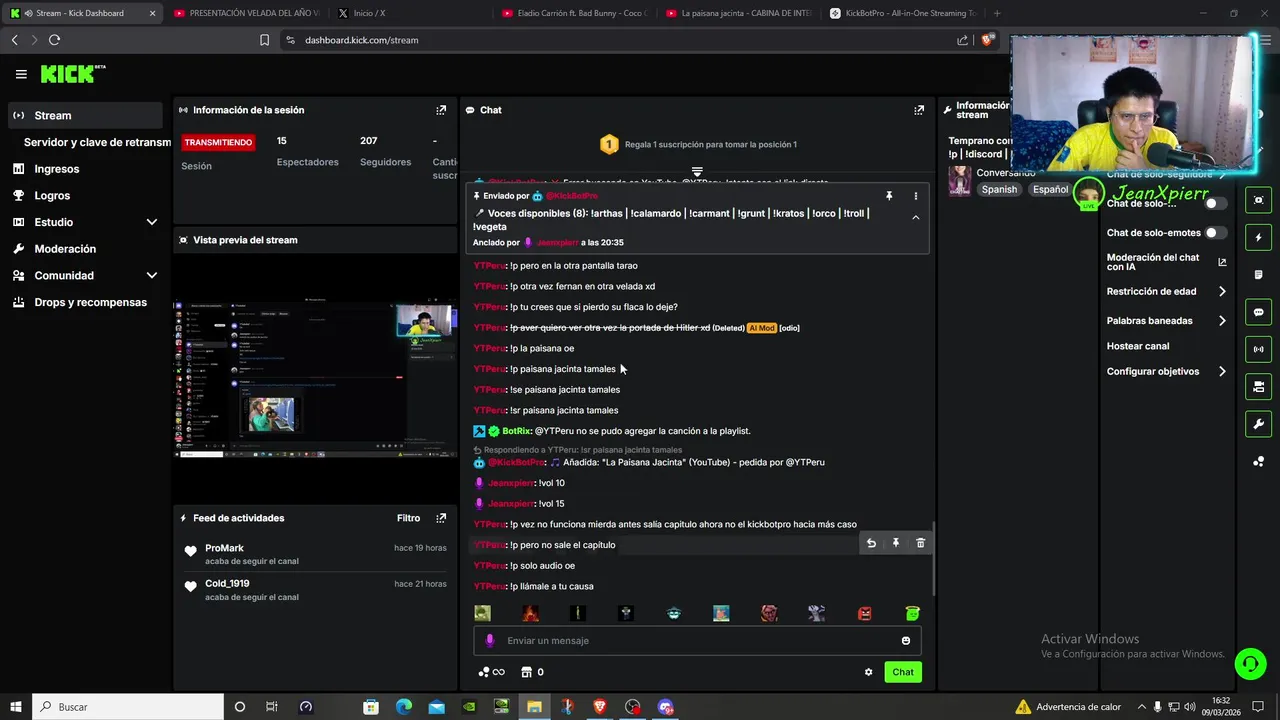Expand Configurar objetivos settings
This screenshot has height=720, width=1280.
[x=1166, y=371]
